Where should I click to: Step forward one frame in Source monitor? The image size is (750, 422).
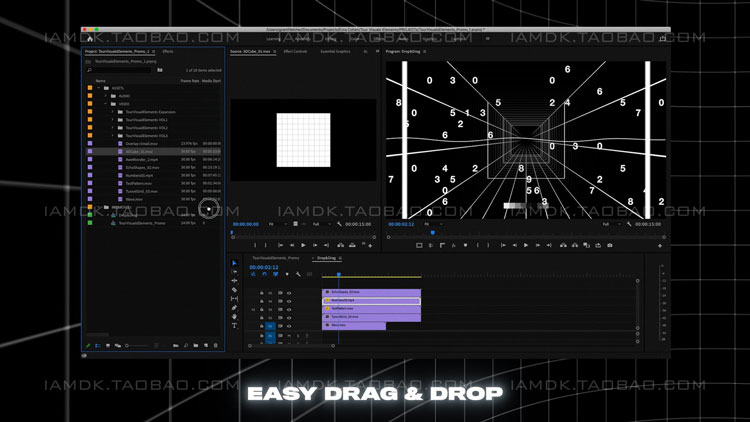pos(315,245)
